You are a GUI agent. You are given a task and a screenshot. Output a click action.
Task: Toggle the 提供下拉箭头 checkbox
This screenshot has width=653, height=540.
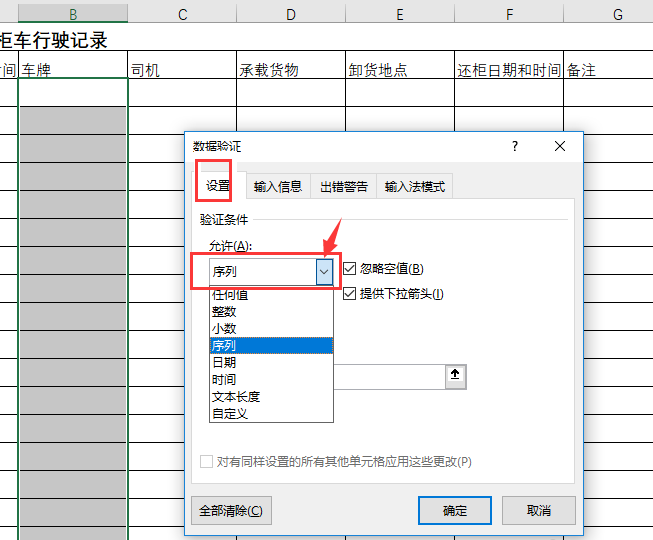tap(349, 294)
